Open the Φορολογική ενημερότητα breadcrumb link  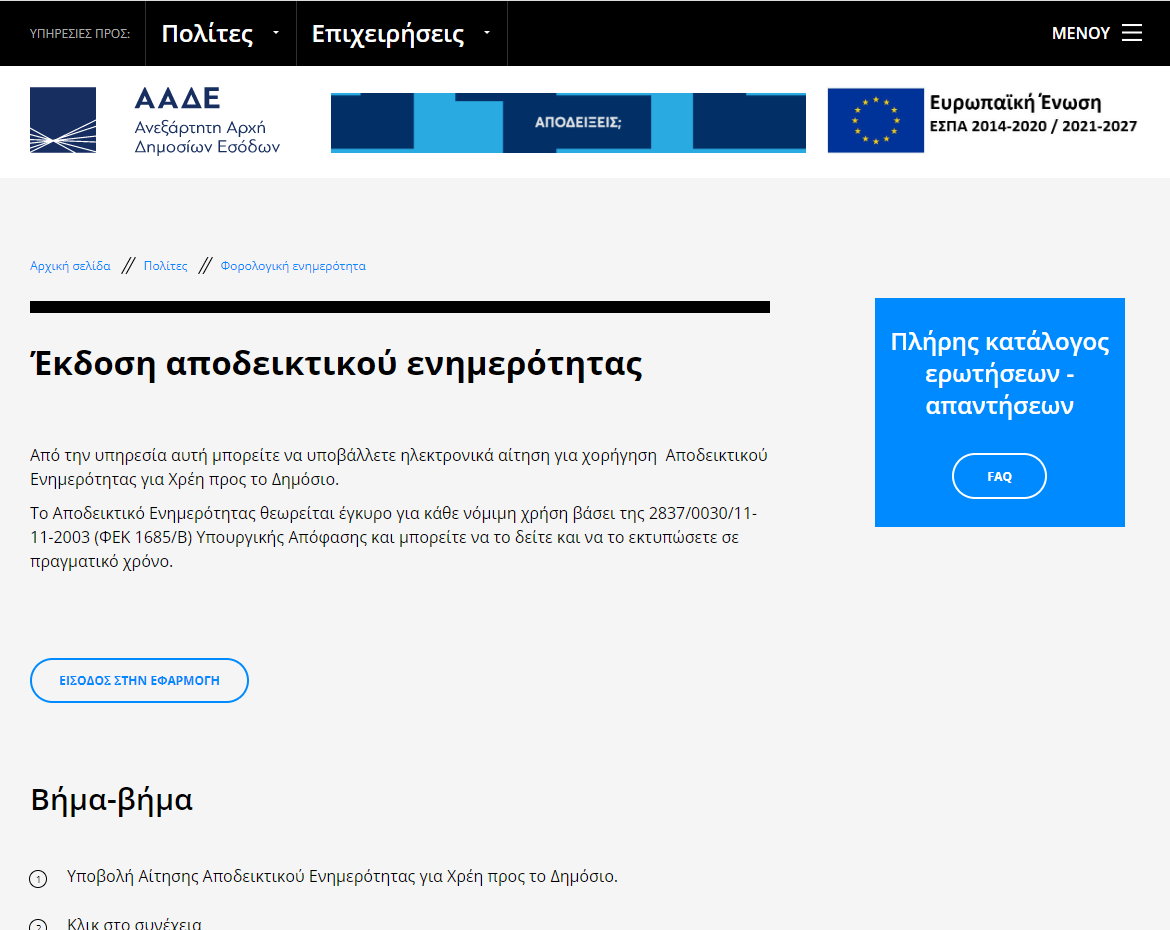tap(293, 266)
